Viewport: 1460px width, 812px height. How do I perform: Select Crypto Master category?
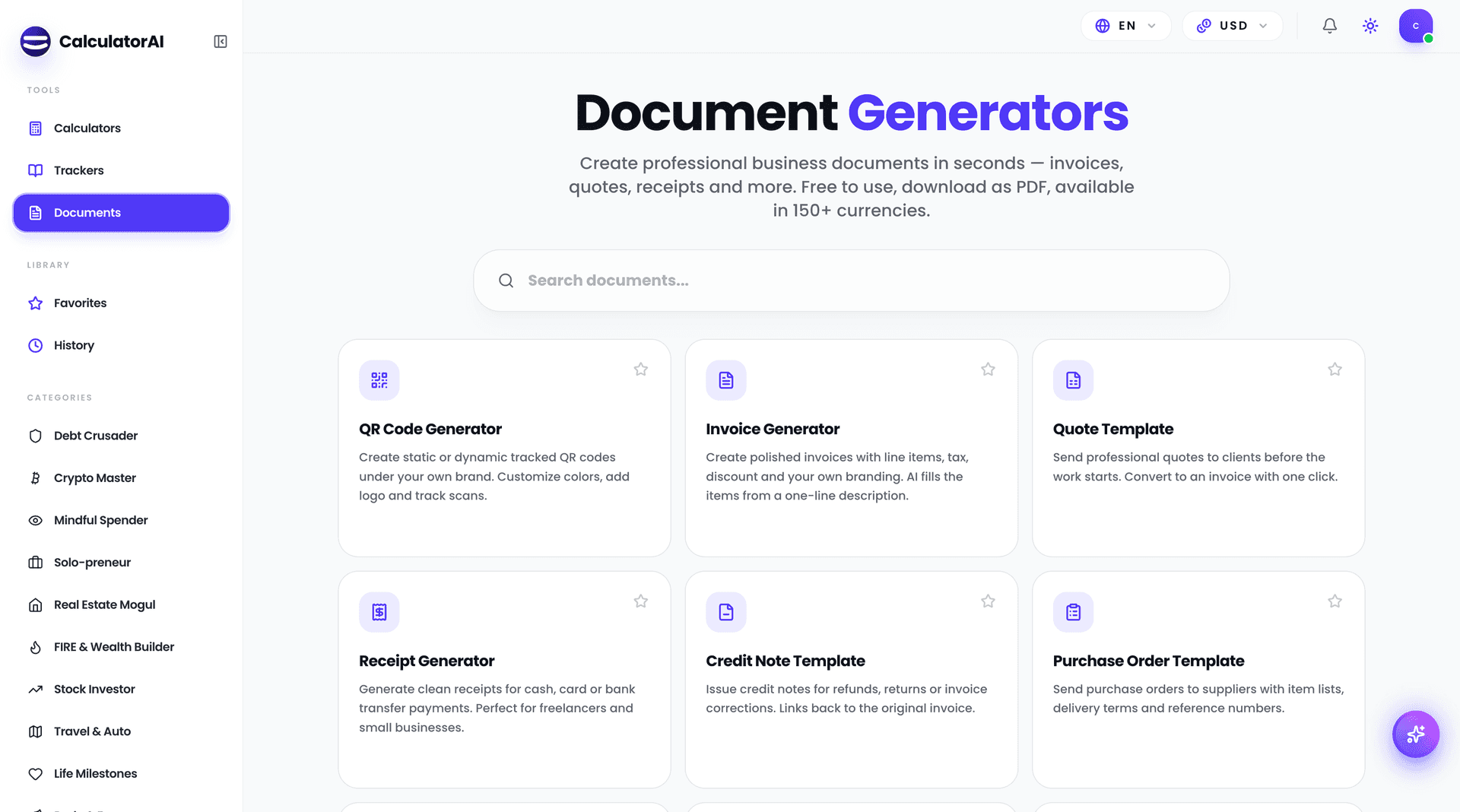(121, 478)
